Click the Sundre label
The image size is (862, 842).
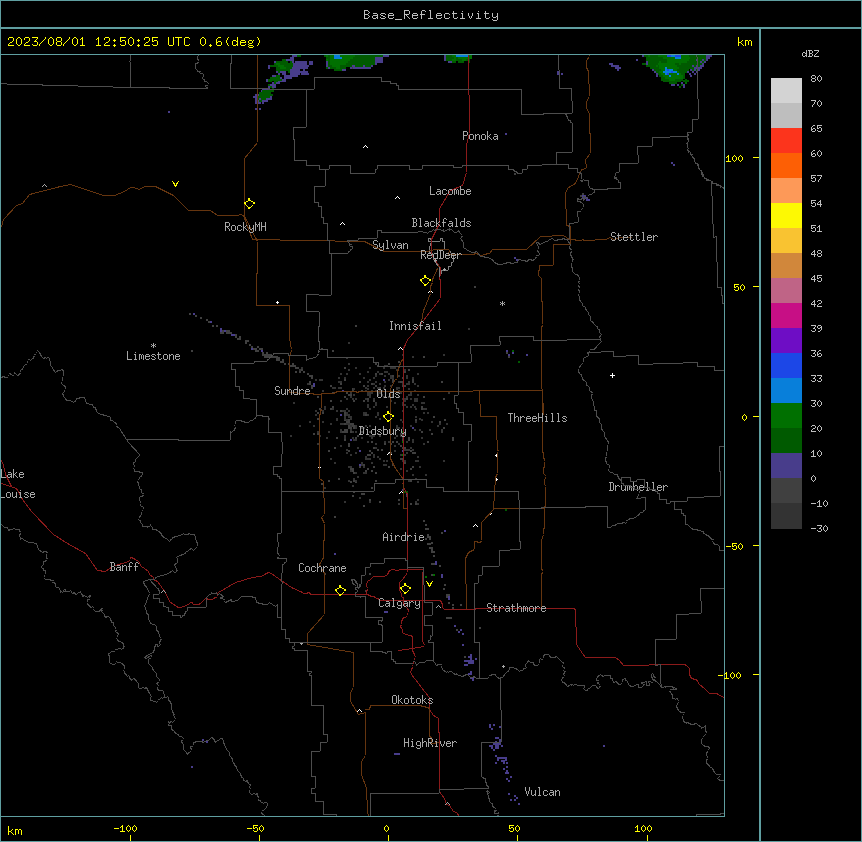coord(292,391)
